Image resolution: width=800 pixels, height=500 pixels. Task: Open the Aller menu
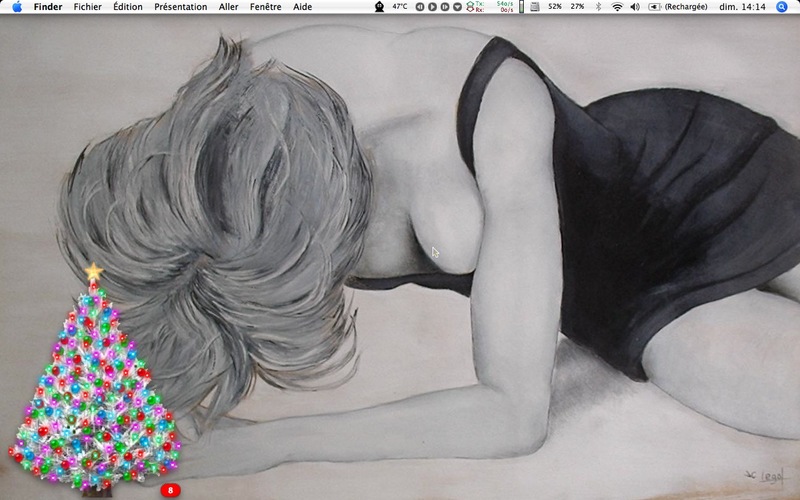click(x=228, y=7)
